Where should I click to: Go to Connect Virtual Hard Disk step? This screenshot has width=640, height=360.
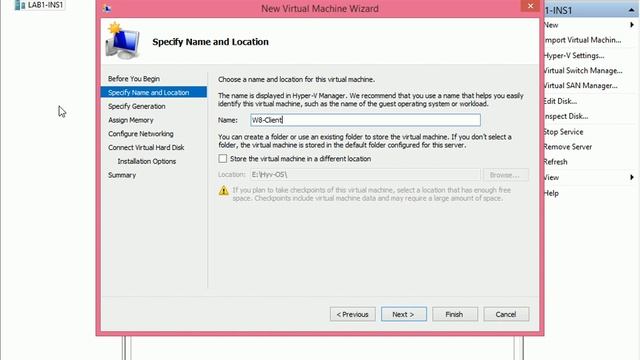pyautogui.click(x=146, y=147)
